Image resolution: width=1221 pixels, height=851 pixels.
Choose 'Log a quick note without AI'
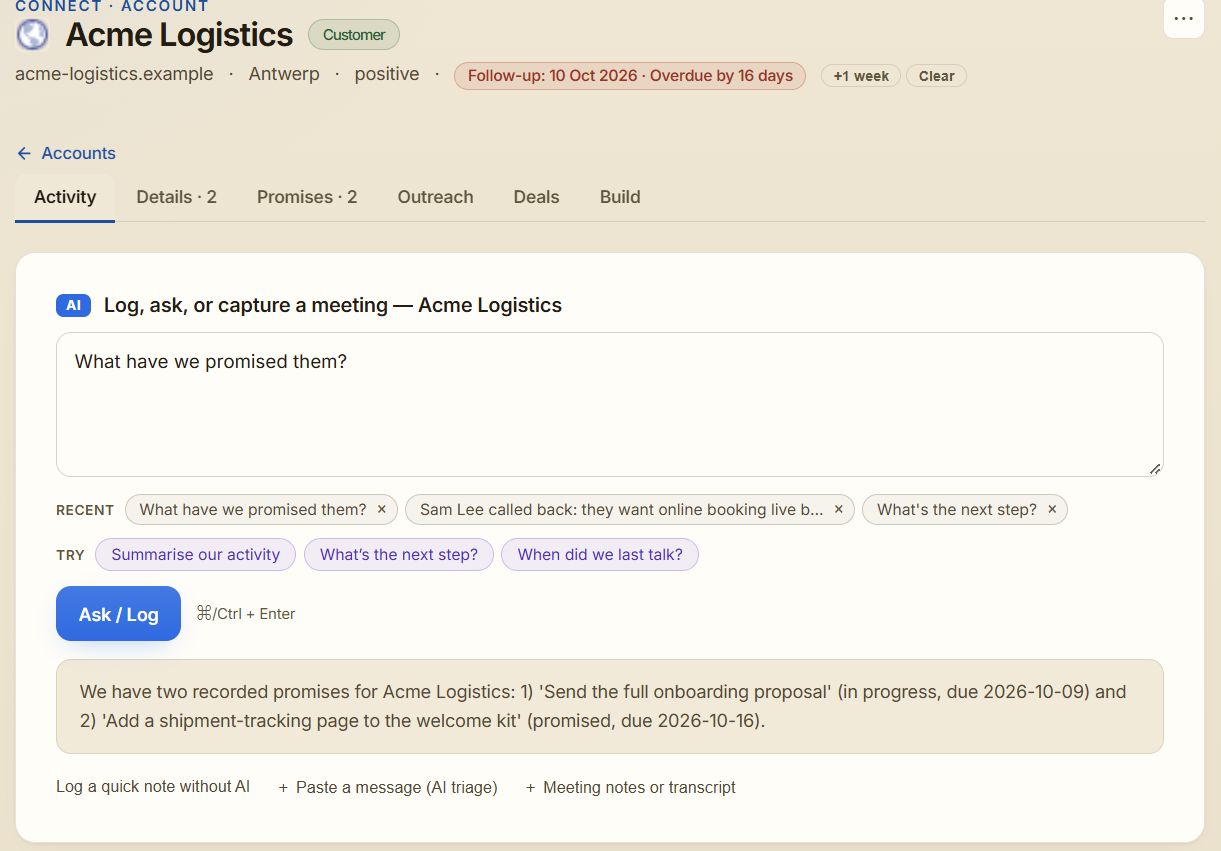tap(153, 787)
